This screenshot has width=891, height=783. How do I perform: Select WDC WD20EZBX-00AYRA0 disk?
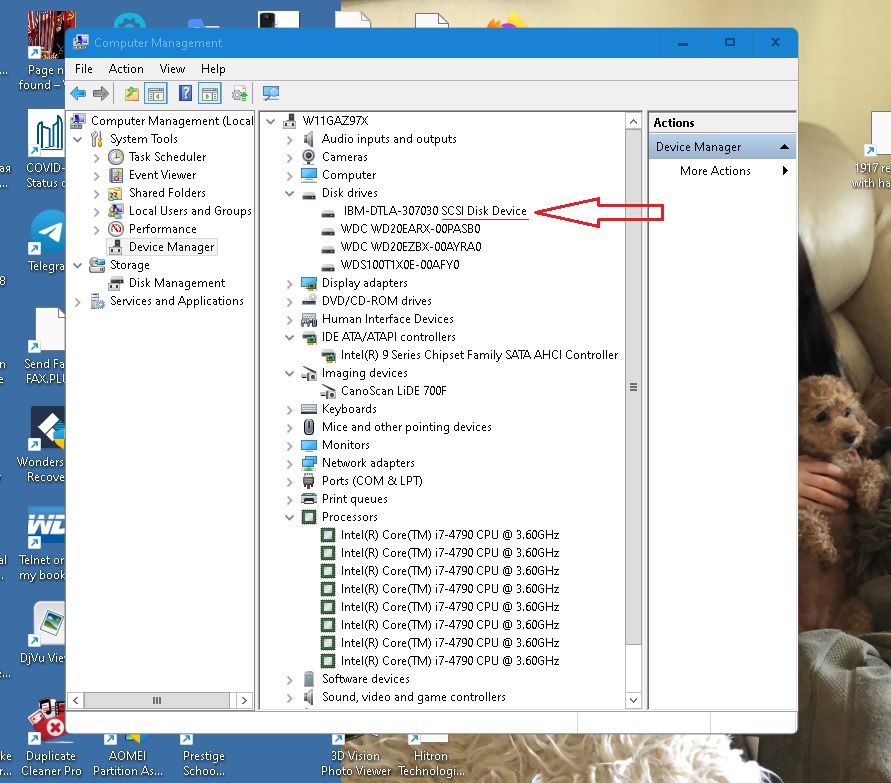(411, 247)
